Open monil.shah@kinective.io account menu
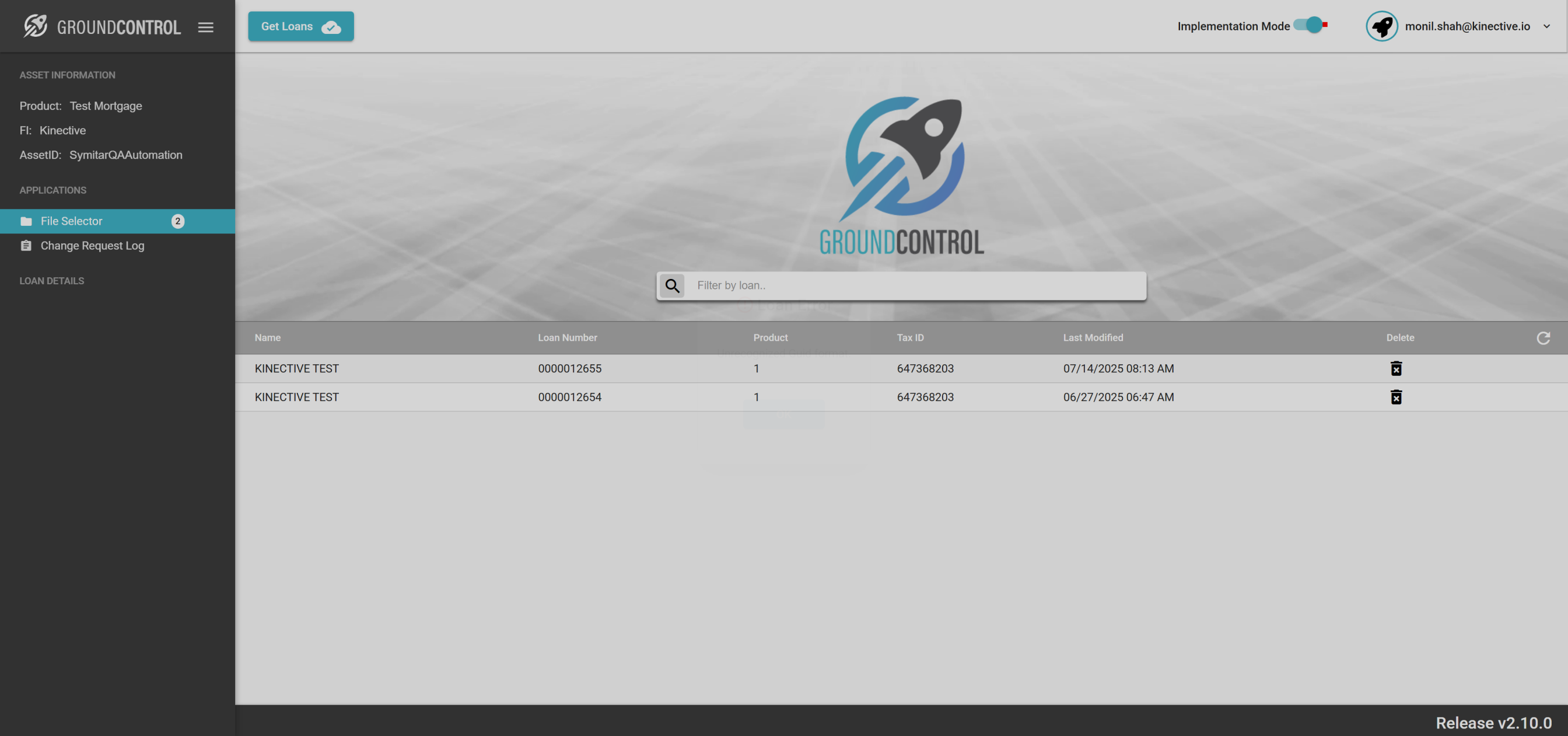Screen dimensions: 1568x736 (x=1467, y=26)
